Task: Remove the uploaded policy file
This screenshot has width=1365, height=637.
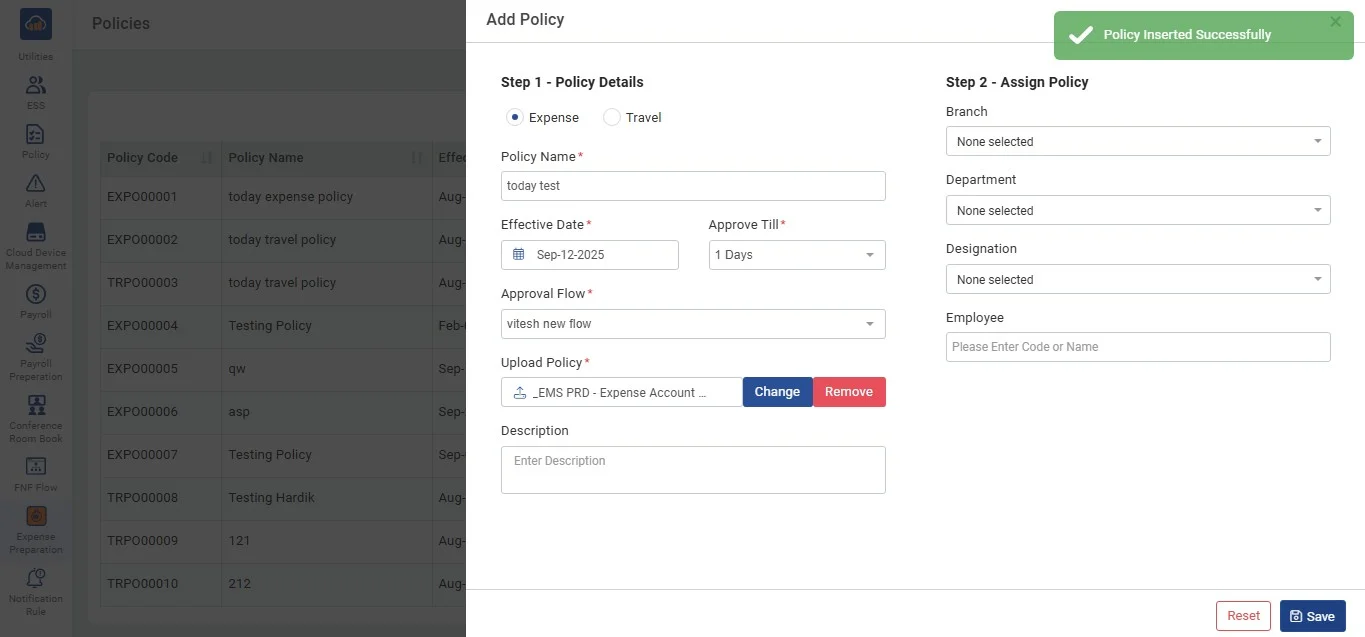Action: tap(849, 392)
